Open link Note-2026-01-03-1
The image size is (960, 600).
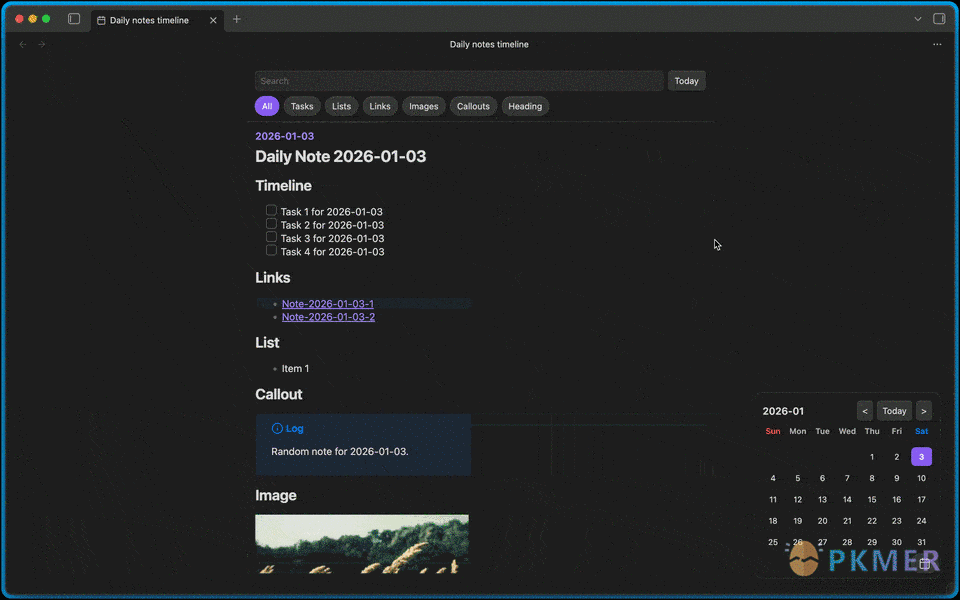(328, 304)
